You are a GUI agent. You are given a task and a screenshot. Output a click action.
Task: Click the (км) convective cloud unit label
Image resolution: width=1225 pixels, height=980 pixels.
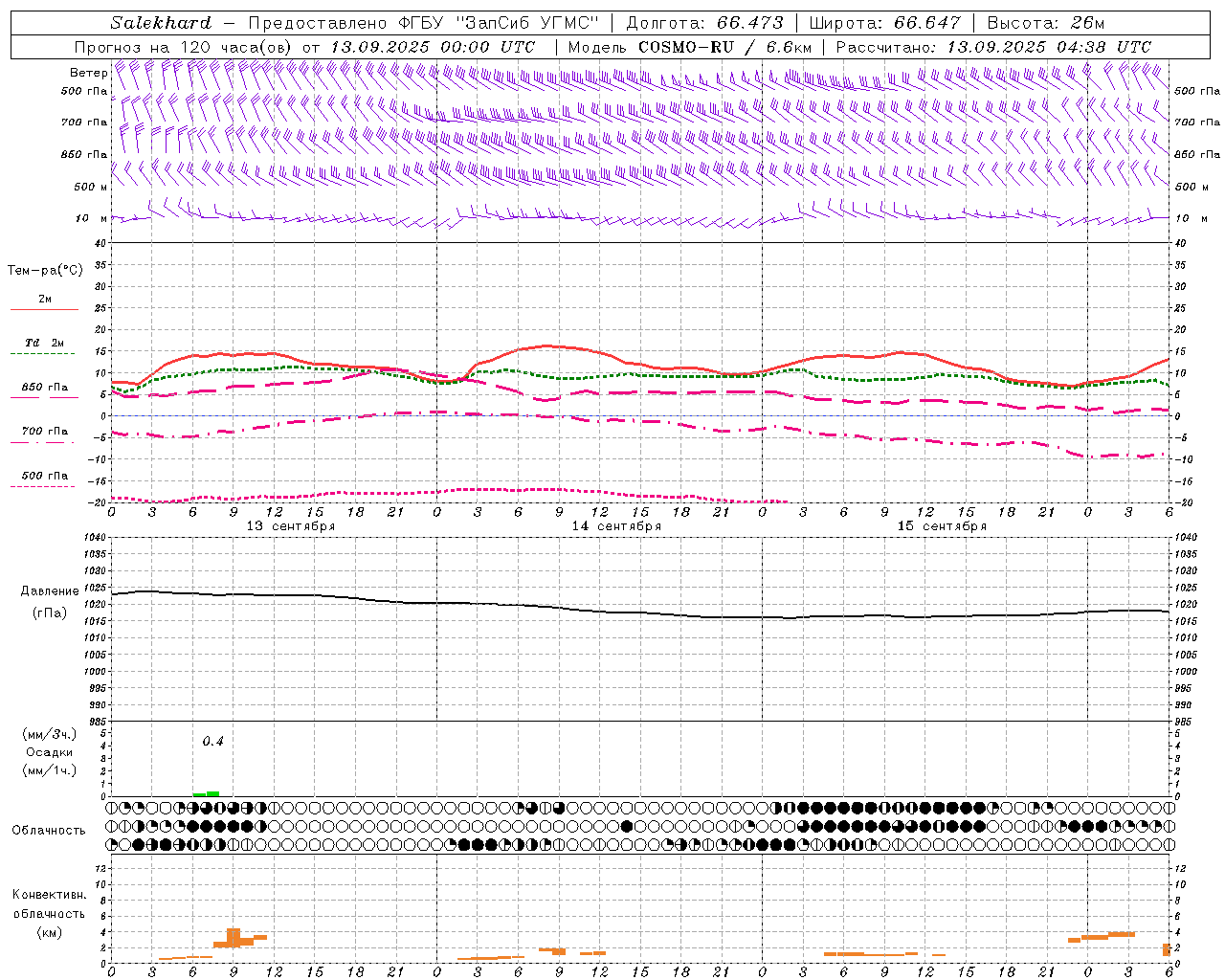coord(49,932)
